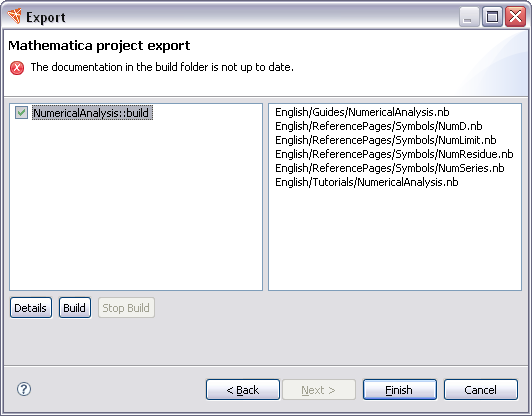Viewport: 532px width, 416px height.
Task: Select the Symbols/NumSeries.nb file entry
Action: click(x=390, y=168)
